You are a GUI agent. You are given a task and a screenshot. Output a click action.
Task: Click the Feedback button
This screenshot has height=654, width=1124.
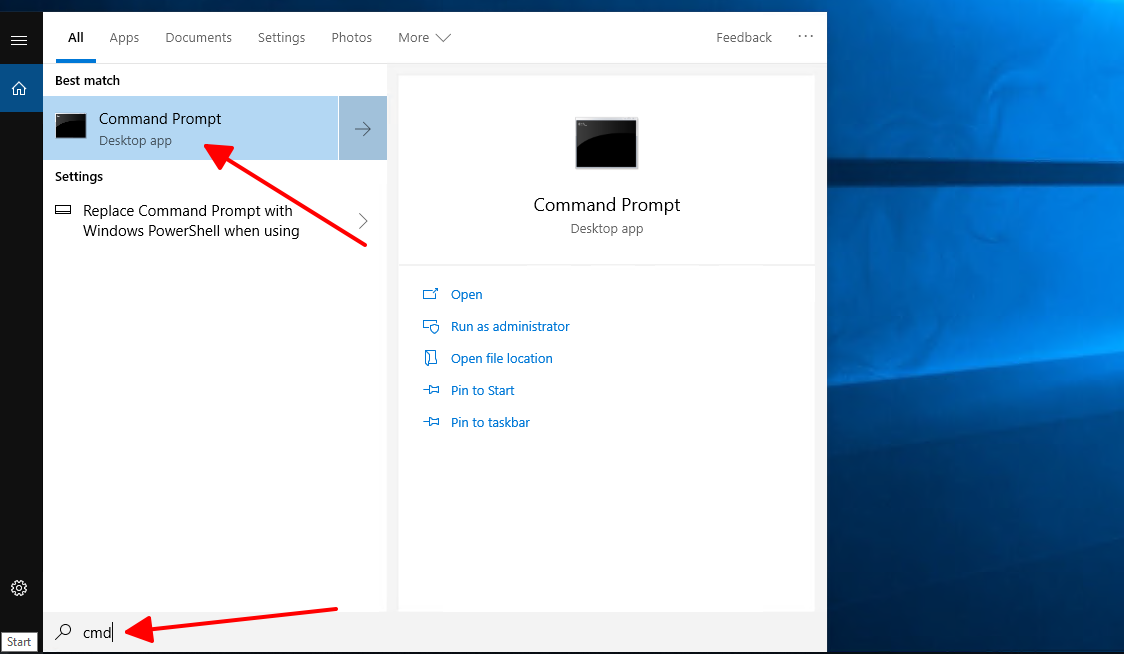tap(743, 38)
